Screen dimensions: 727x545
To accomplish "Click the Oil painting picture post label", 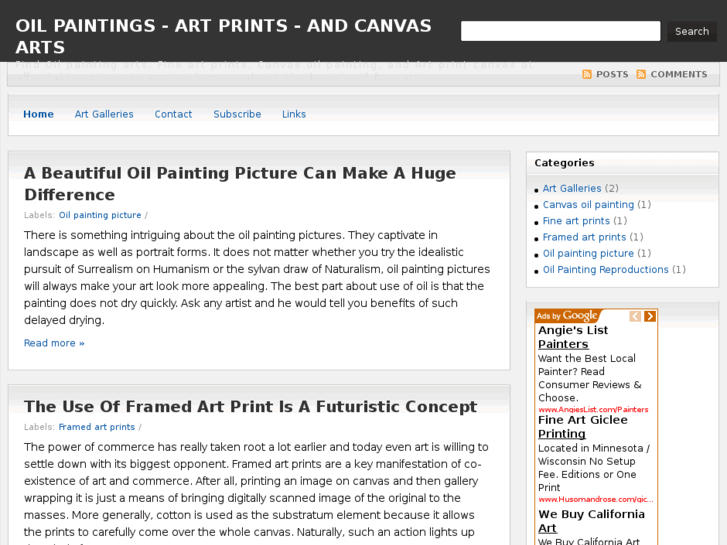I will click(100, 215).
